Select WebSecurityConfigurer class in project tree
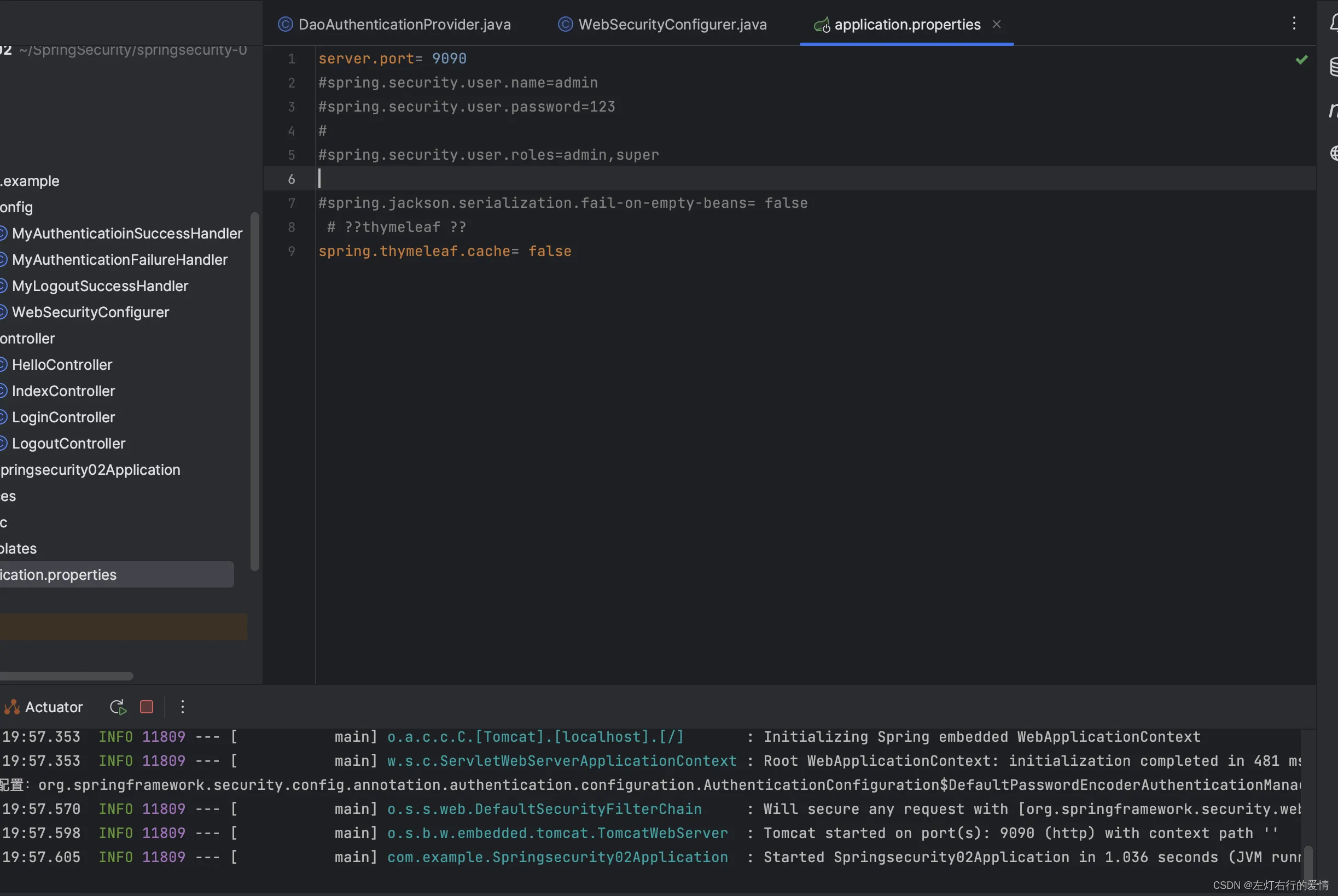 pyautogui.click(x=90, y=312)
